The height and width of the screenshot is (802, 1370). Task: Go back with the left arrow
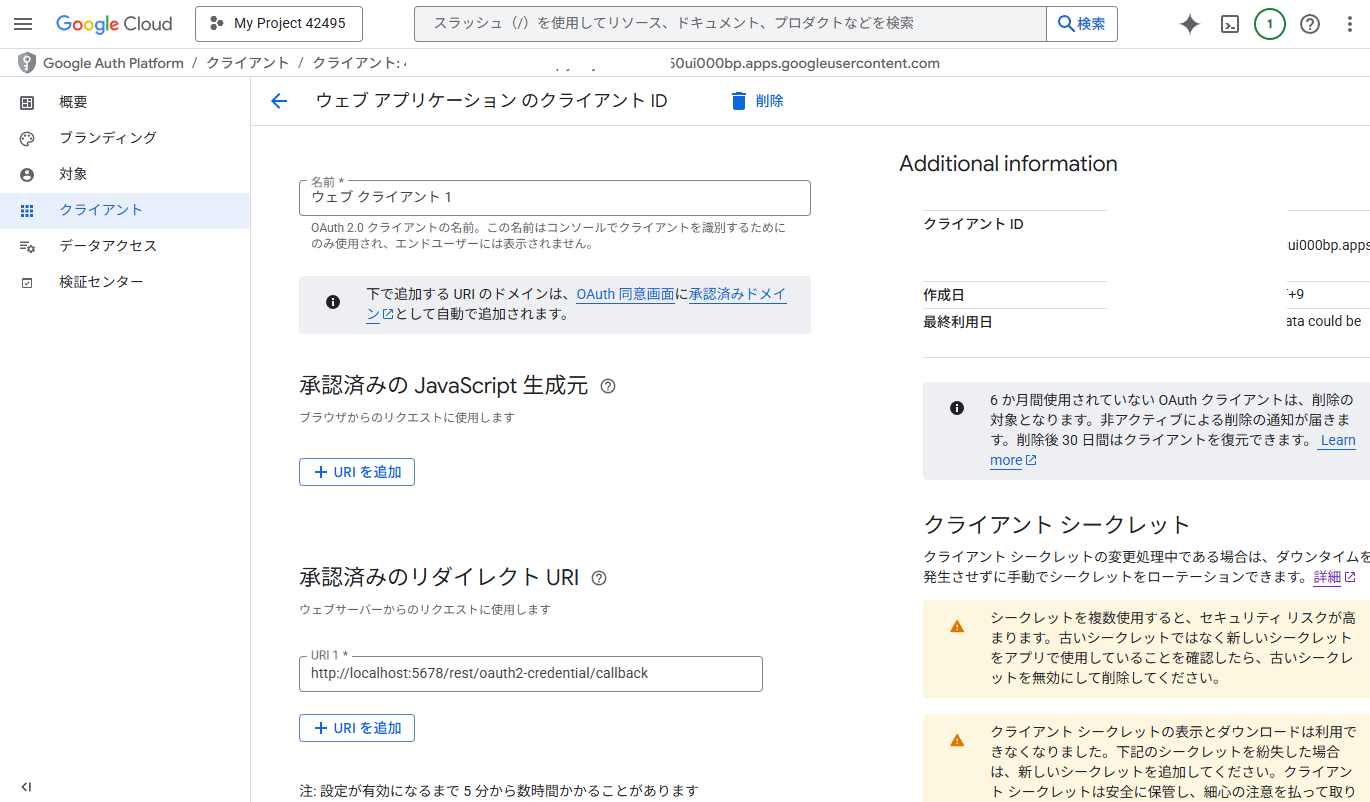click(279, 101)
